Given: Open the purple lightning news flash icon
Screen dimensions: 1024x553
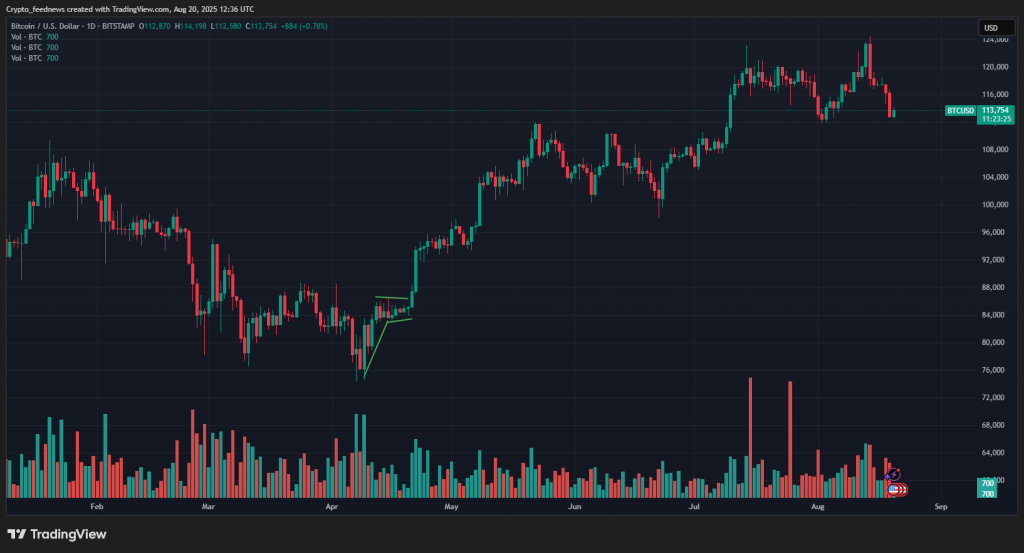Looking at the screenshot, I should click(894, 473).
